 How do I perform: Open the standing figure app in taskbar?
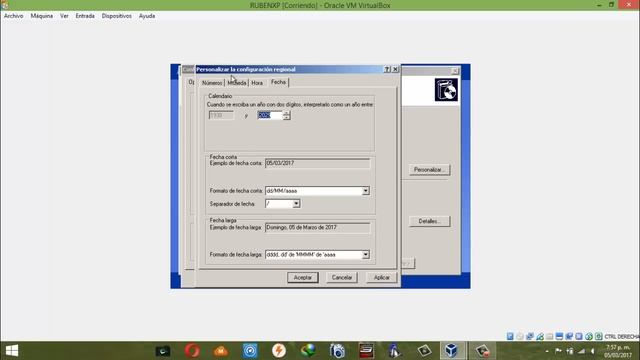(394, 351)
